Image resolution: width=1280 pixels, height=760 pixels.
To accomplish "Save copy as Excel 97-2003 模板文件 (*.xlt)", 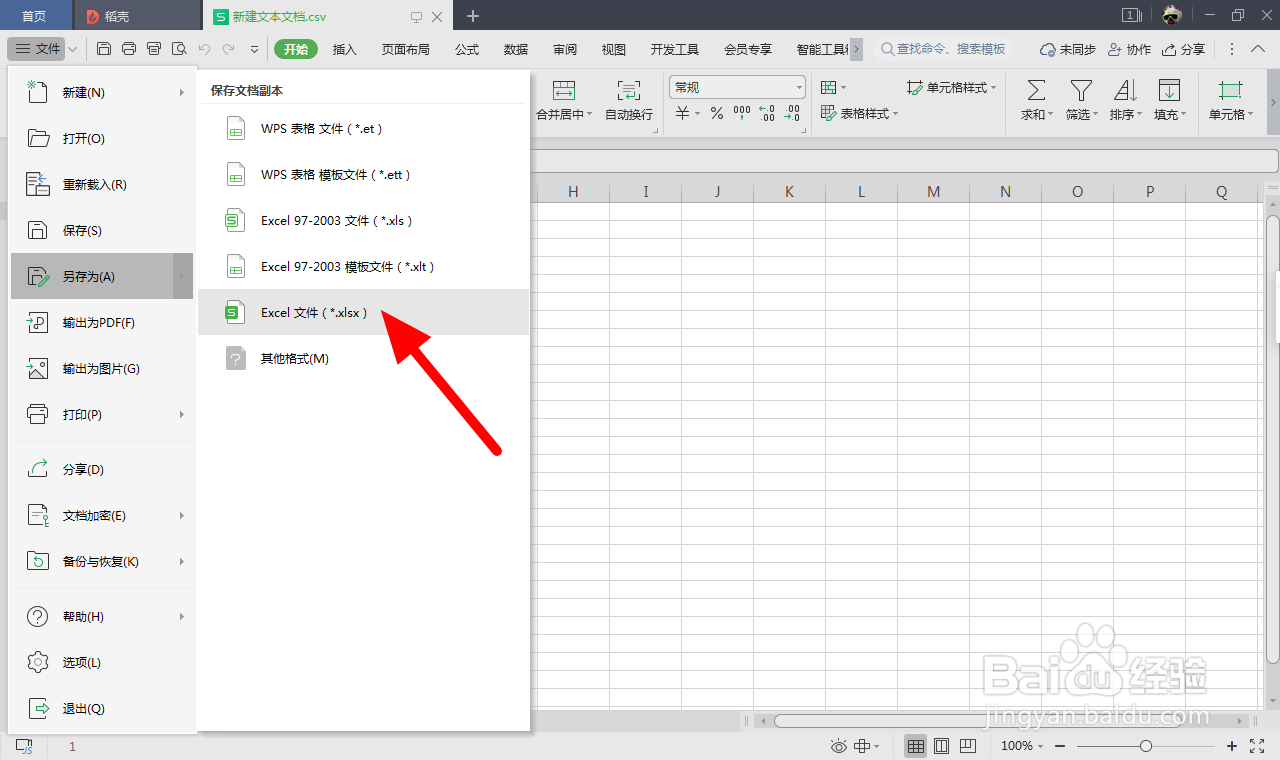I will click(364, 267).
